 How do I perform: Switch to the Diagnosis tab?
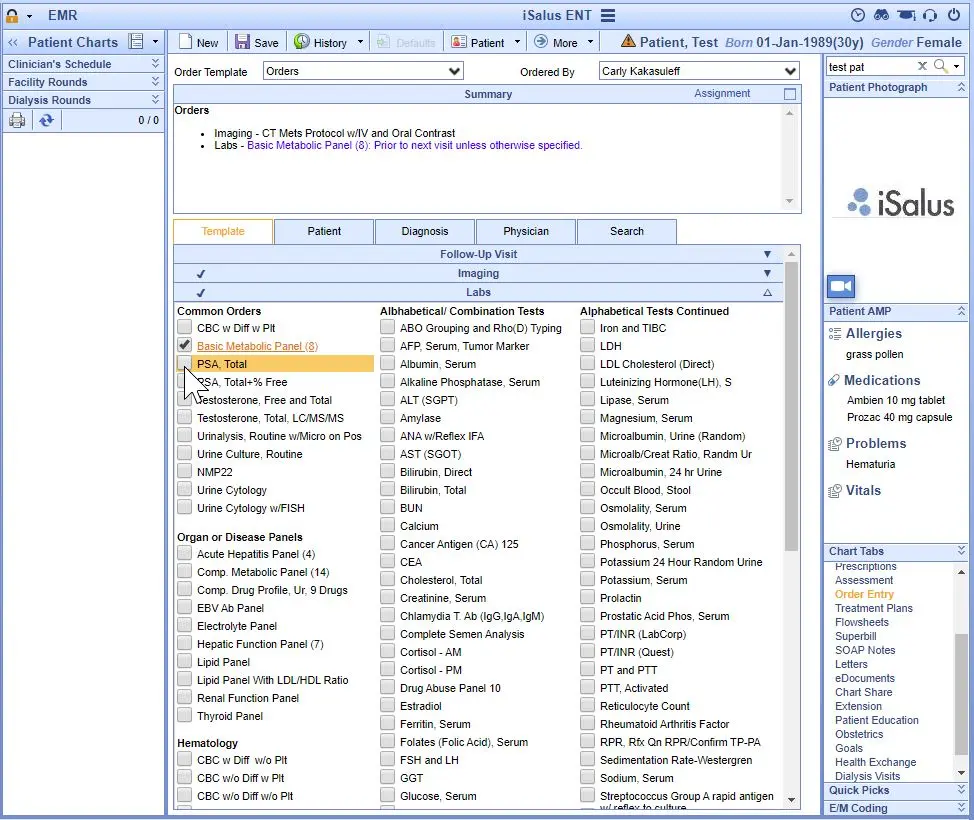point(424,231)
